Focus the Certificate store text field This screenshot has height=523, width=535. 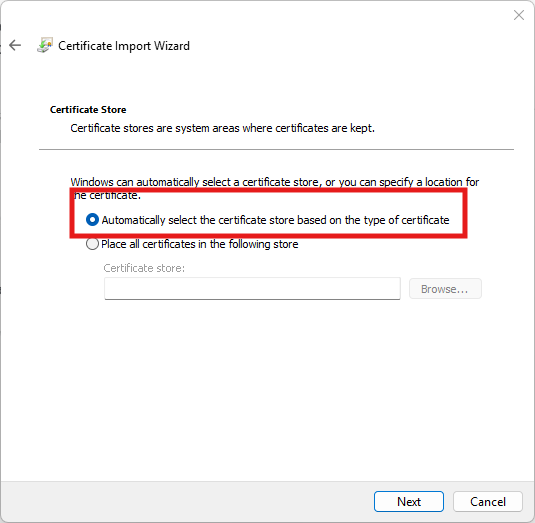(x=252, y=289)
